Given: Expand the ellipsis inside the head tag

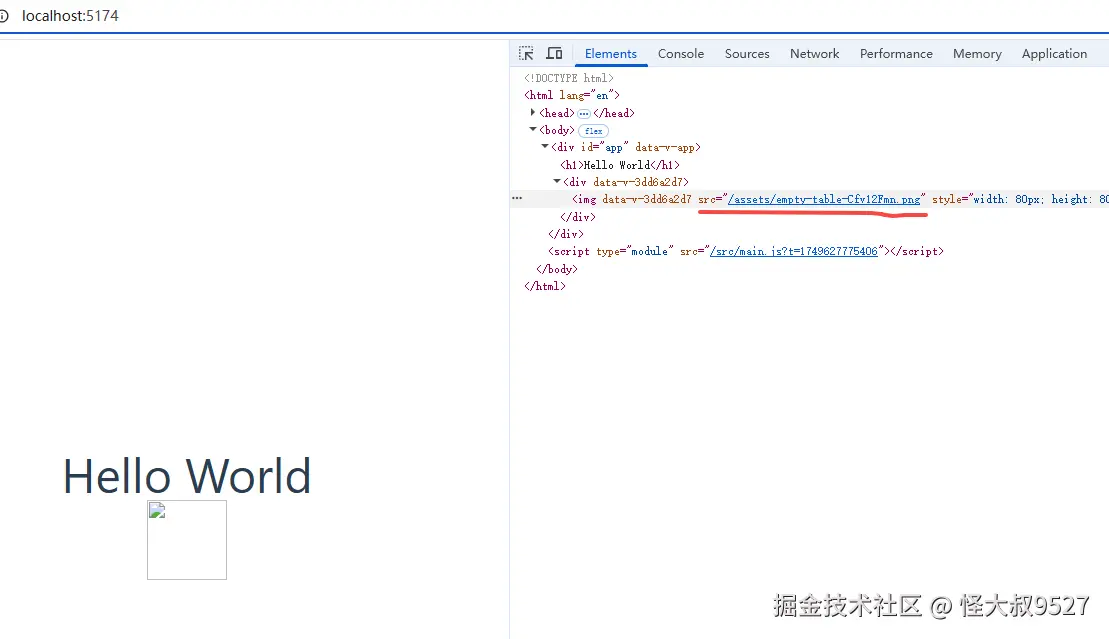Looking at the screenshot, I should [583, 113].
